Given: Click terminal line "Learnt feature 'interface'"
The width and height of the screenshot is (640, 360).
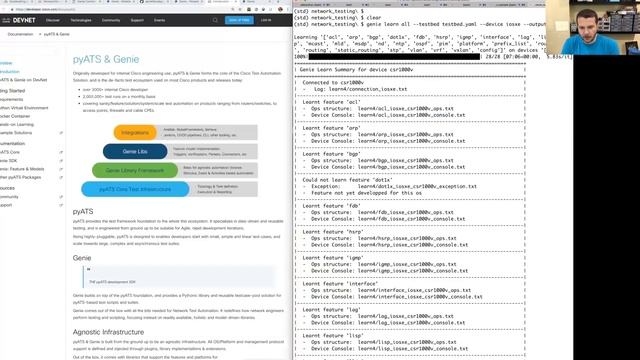Looking at the screenshot, I should 340,284.
